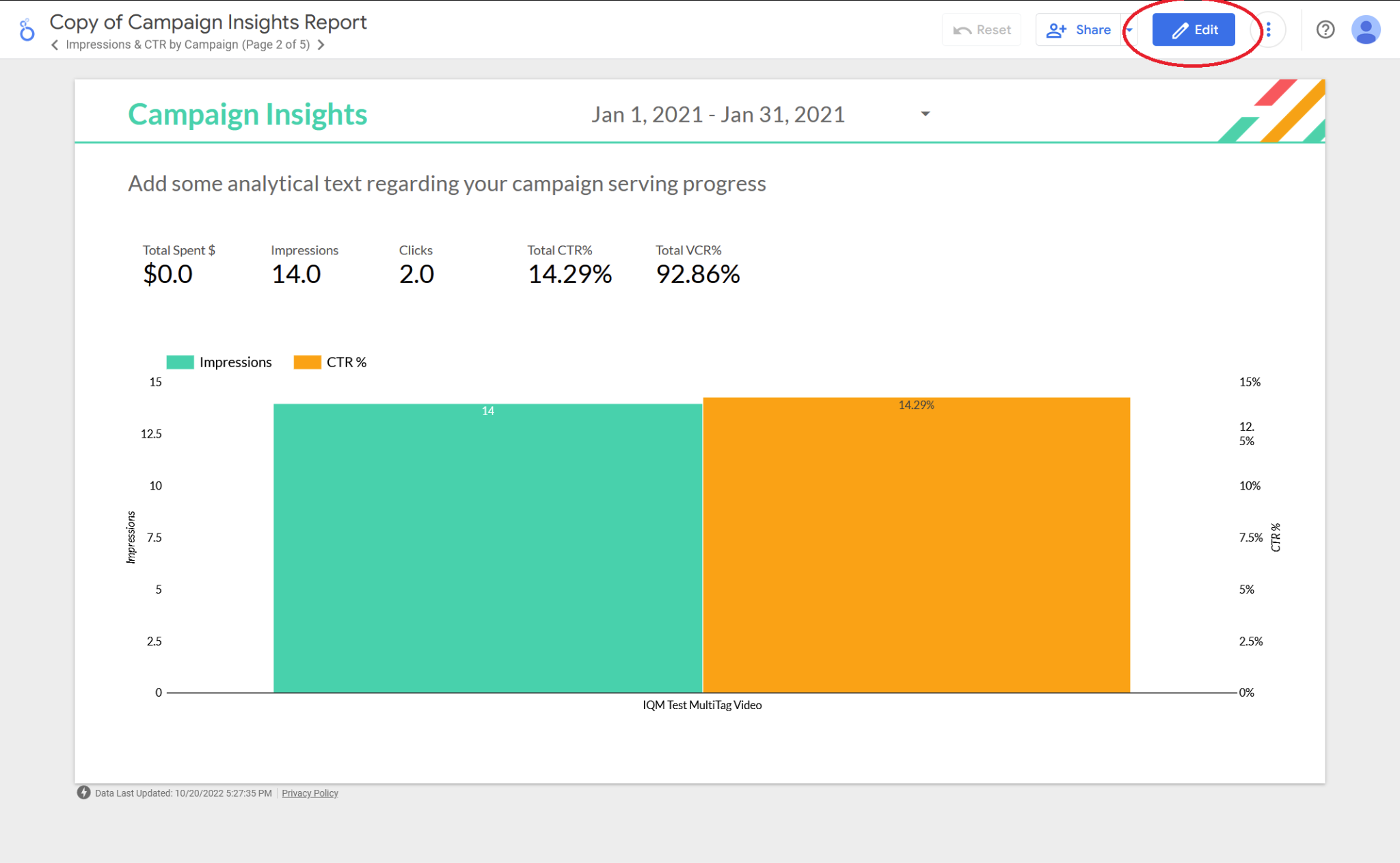
Task: Open the date range dropdown arrow
Action: 925,114
